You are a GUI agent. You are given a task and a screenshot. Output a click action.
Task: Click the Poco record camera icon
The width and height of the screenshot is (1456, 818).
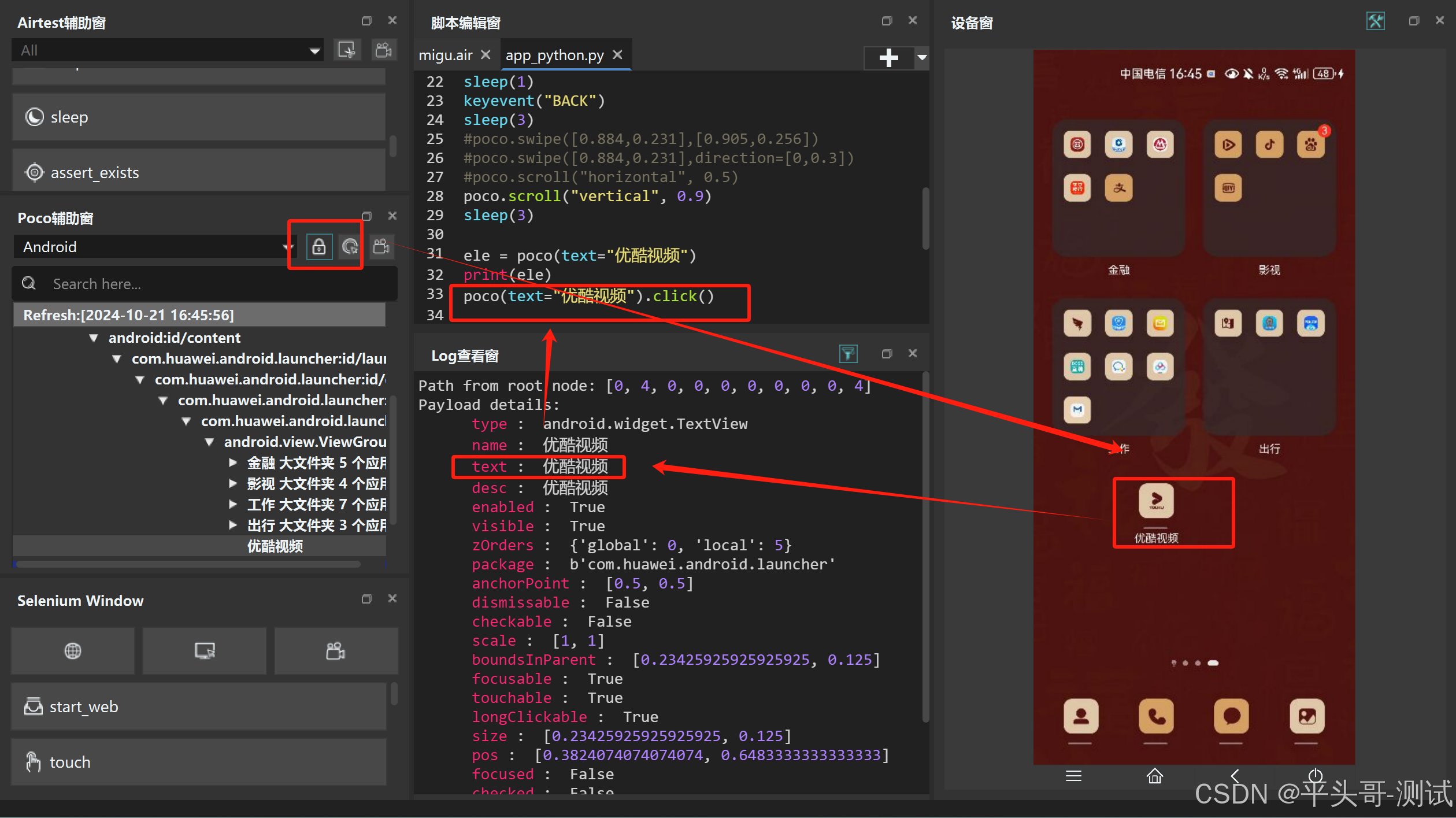coord(381,247)
